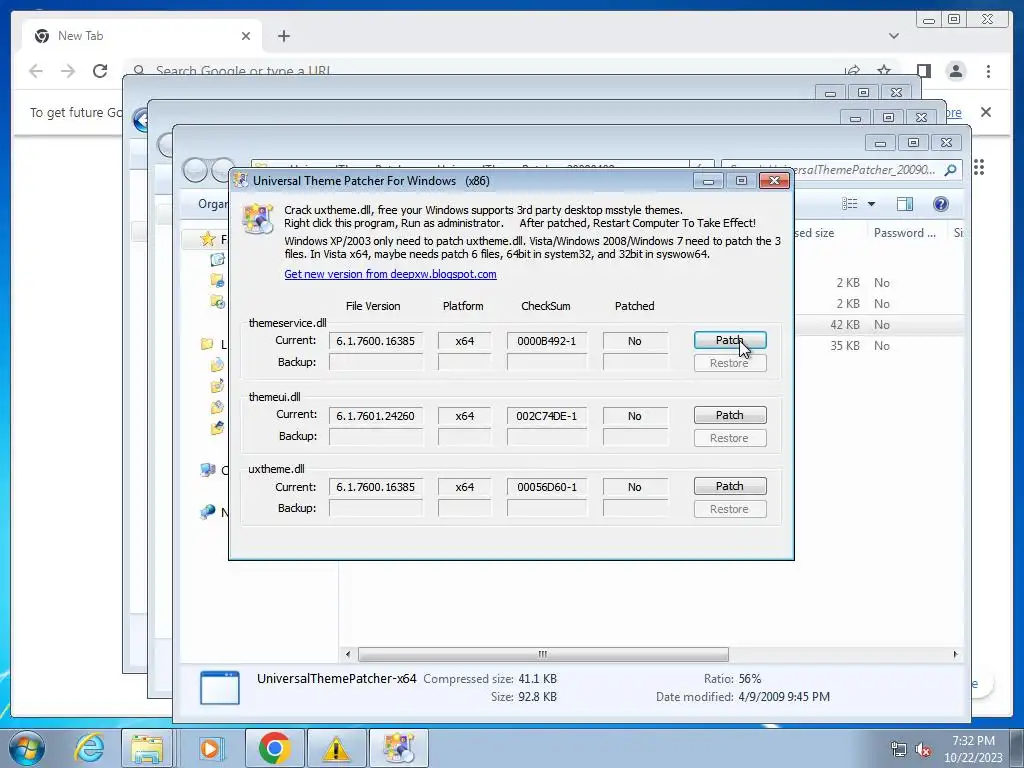Click the uxtheme.dll platform x64 value

click(464, 487)
